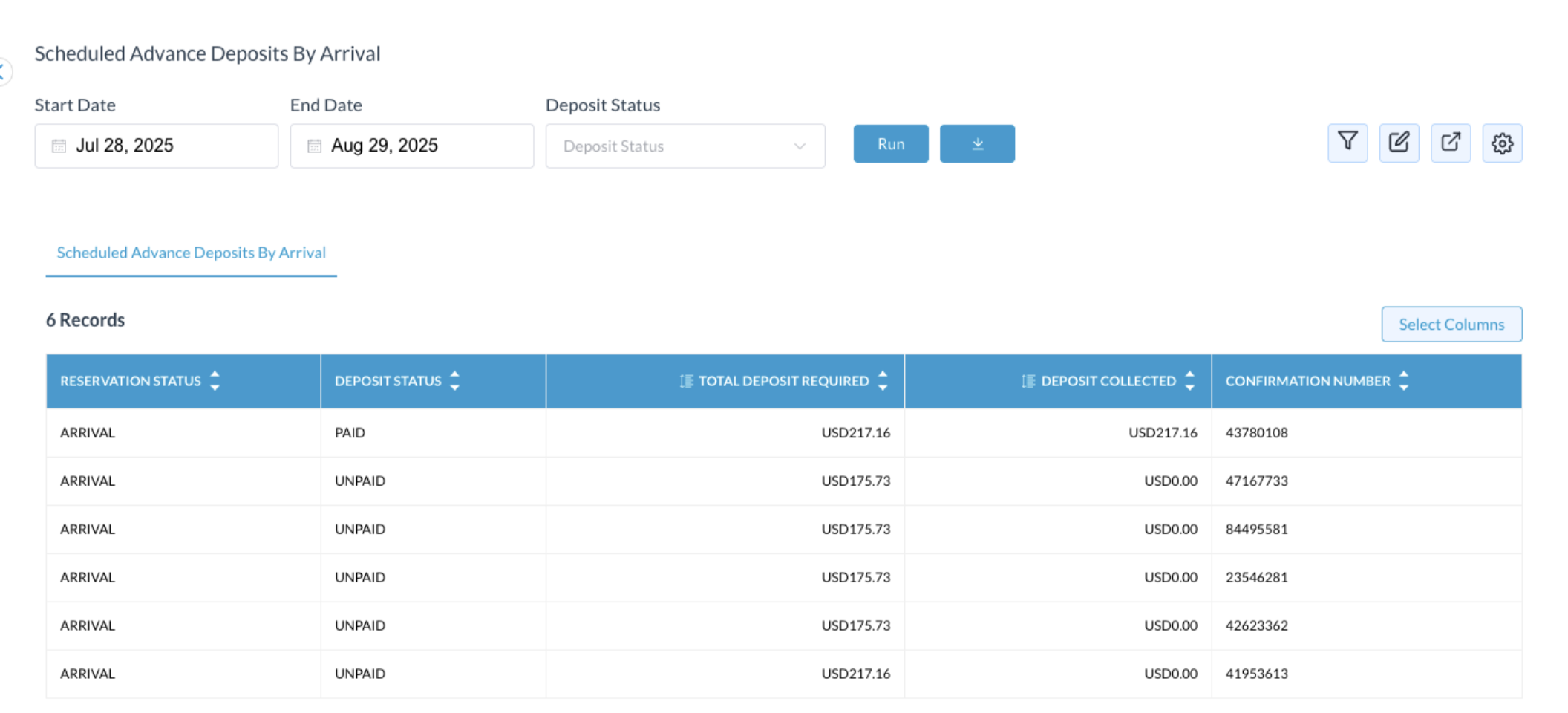Select Scheduled Advance Deposits By Arrival tab

click(191, 253)
